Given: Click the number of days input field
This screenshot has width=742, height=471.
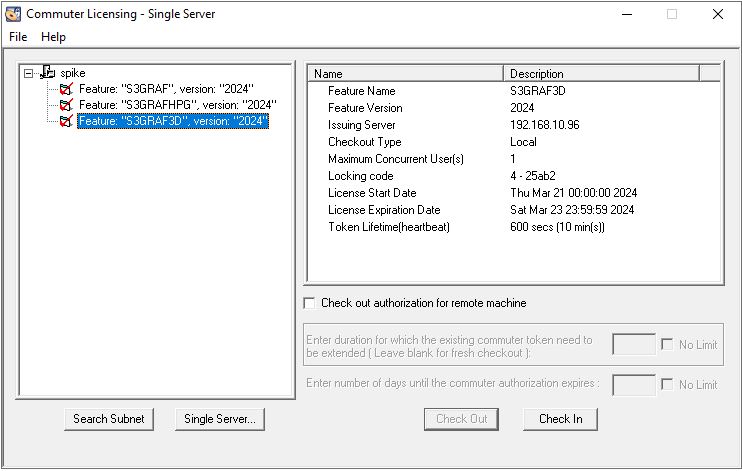Looking at the screenshot, I should coord(634,385).
